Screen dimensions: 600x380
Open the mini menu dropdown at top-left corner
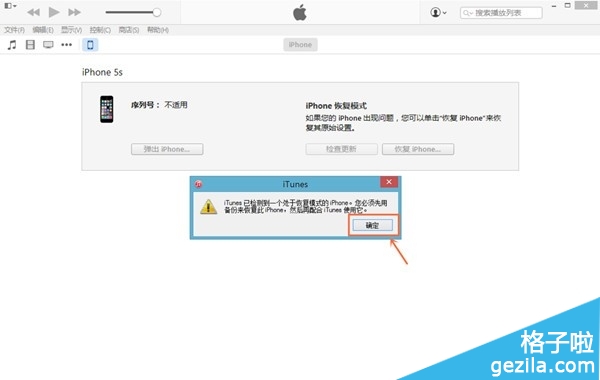(x=10, y=6)
